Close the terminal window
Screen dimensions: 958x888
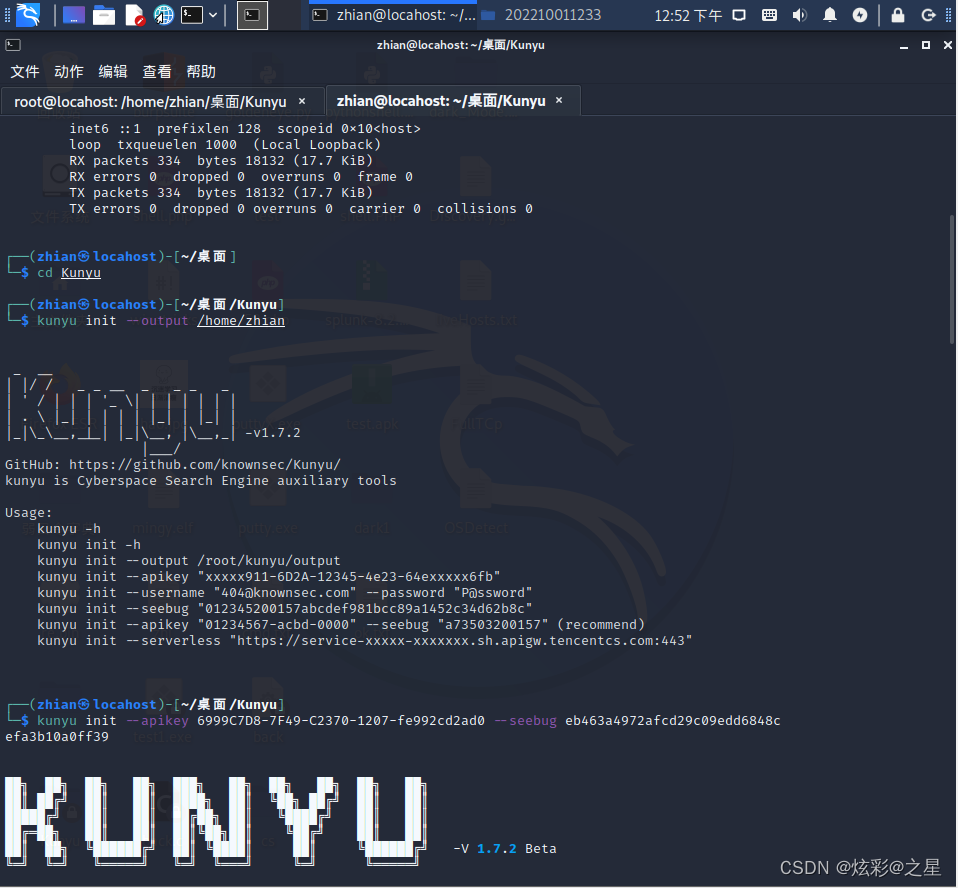coord(948,45)
